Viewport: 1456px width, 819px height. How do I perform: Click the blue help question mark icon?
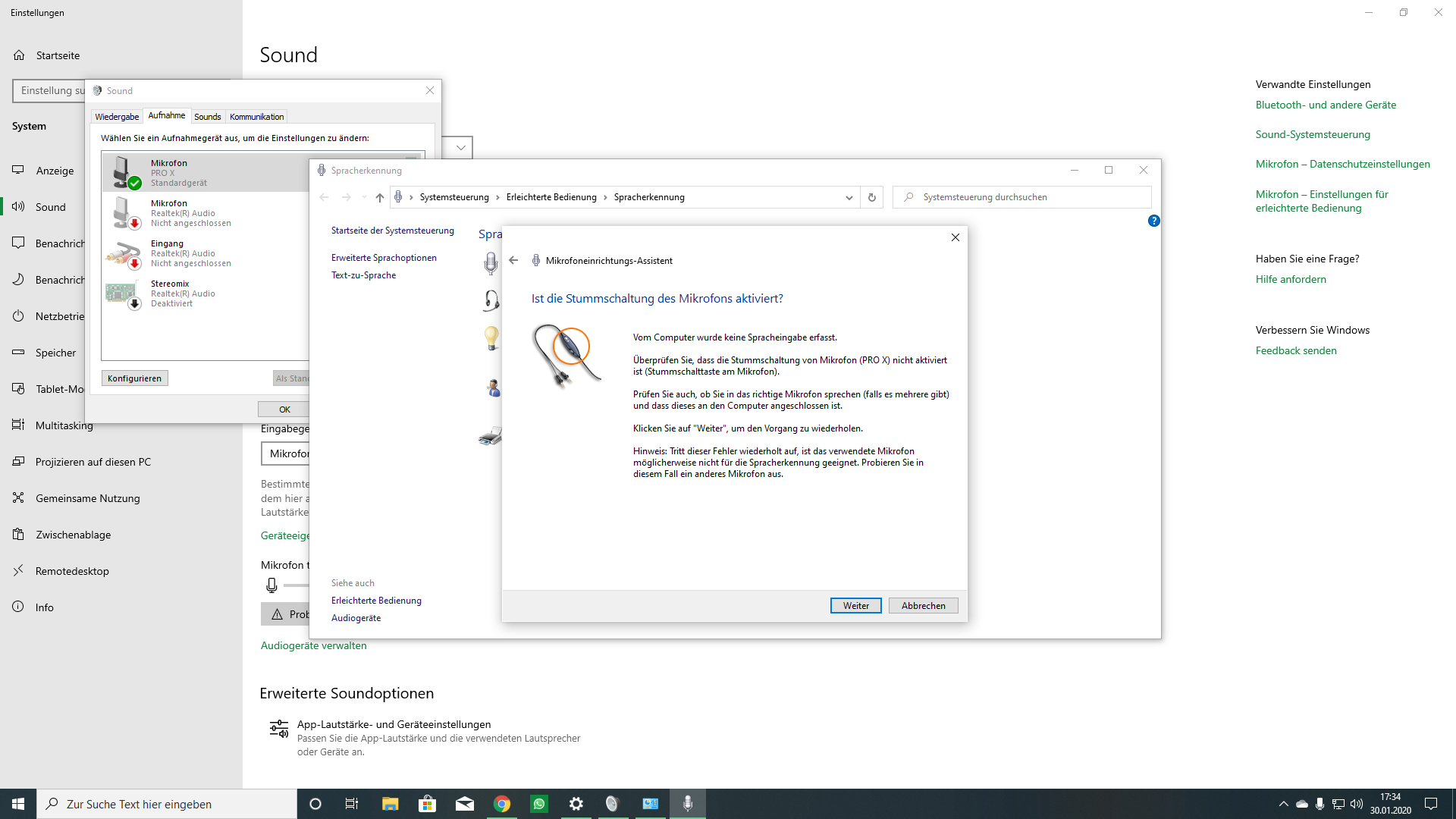[1153, 221]
